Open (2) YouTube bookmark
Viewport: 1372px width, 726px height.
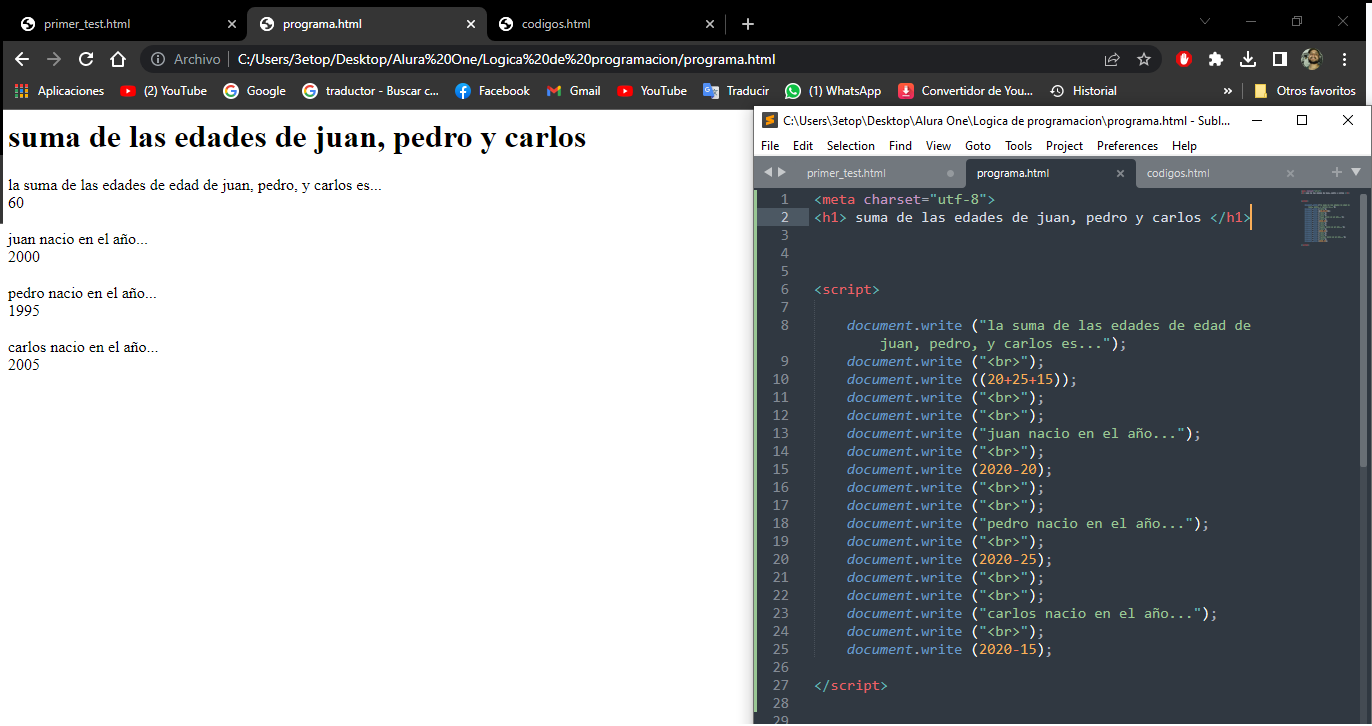point(163,91)
